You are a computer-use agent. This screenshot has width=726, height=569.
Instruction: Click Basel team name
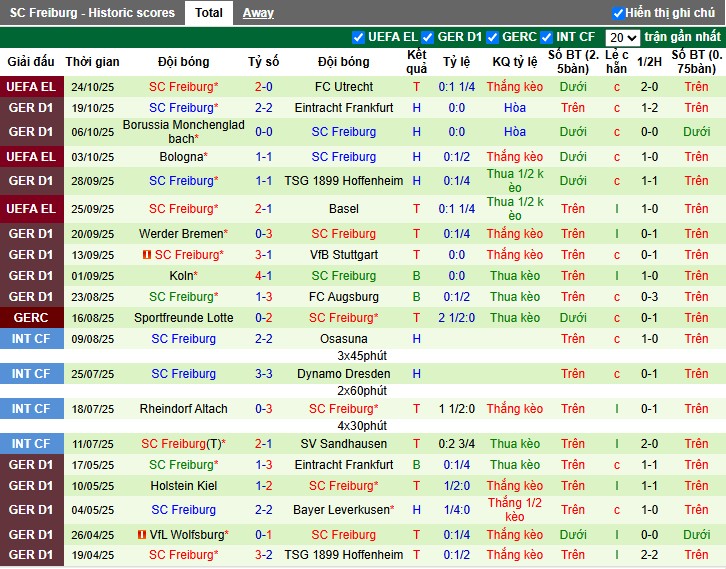pyautogui.click(x=344, y=209)
